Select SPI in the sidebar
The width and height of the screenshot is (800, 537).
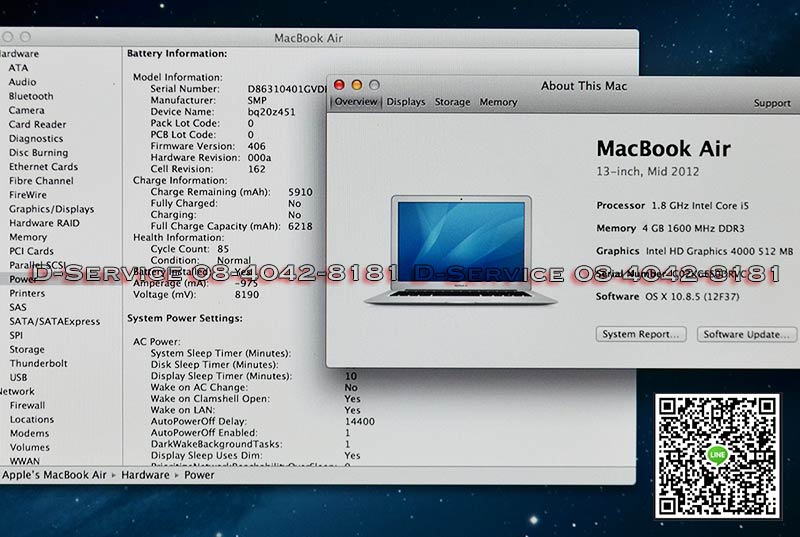[16, 335]
